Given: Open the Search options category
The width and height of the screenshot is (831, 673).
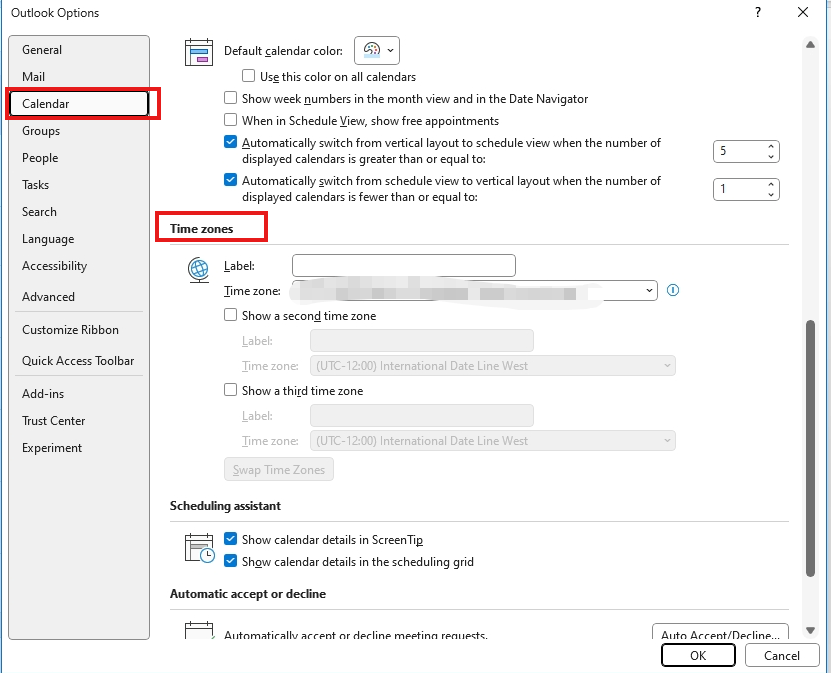Looking at the screenshot, I should point(78,212).
